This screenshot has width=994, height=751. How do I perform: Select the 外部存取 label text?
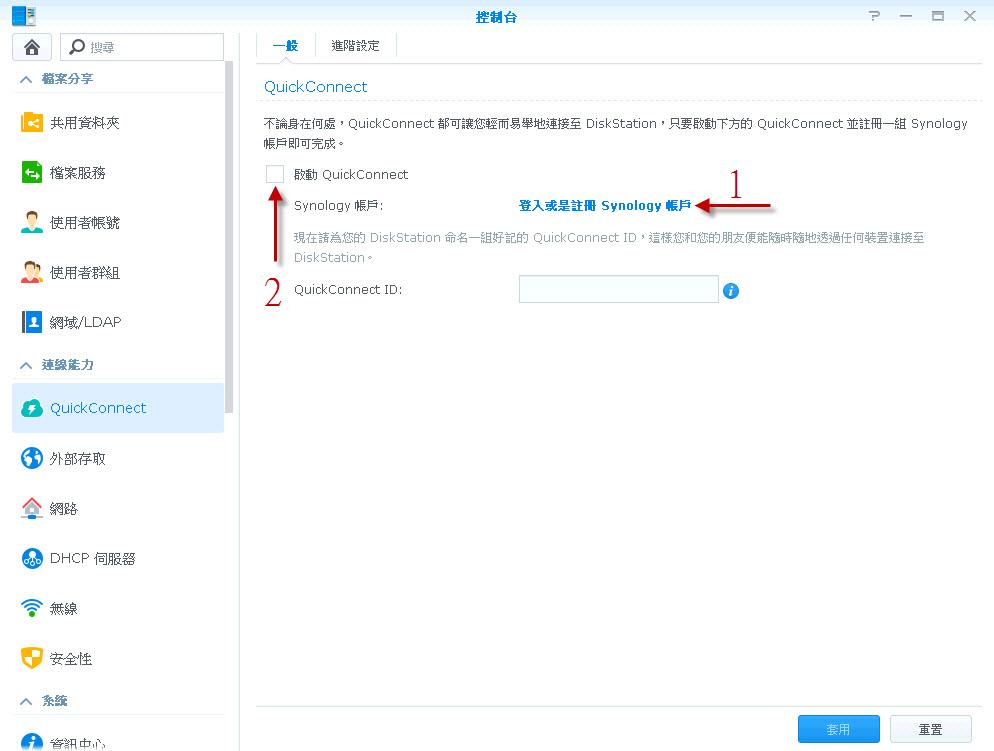[x=77, y=458]
